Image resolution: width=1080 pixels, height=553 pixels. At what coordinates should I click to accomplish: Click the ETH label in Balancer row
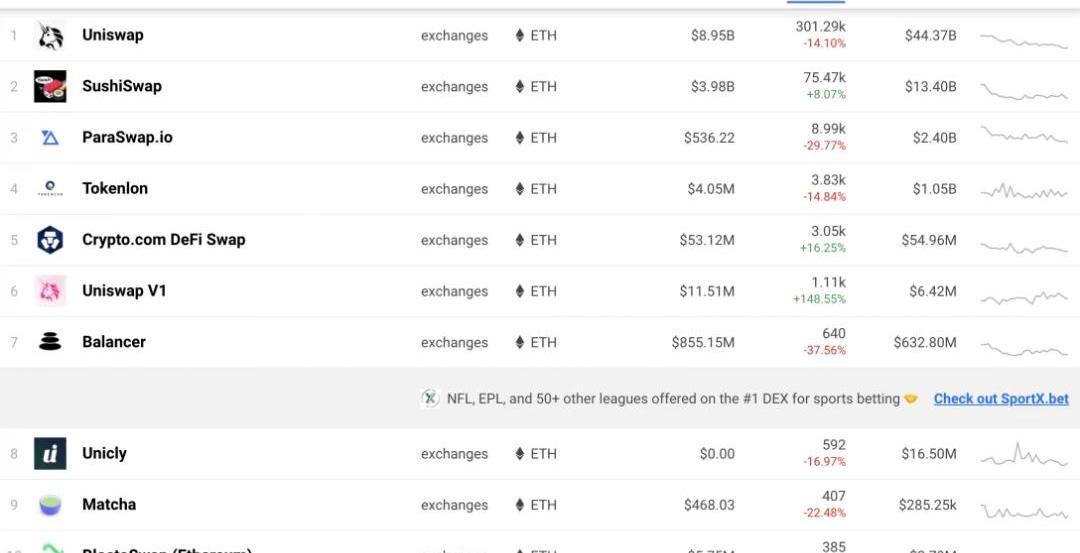pos(543,342)
